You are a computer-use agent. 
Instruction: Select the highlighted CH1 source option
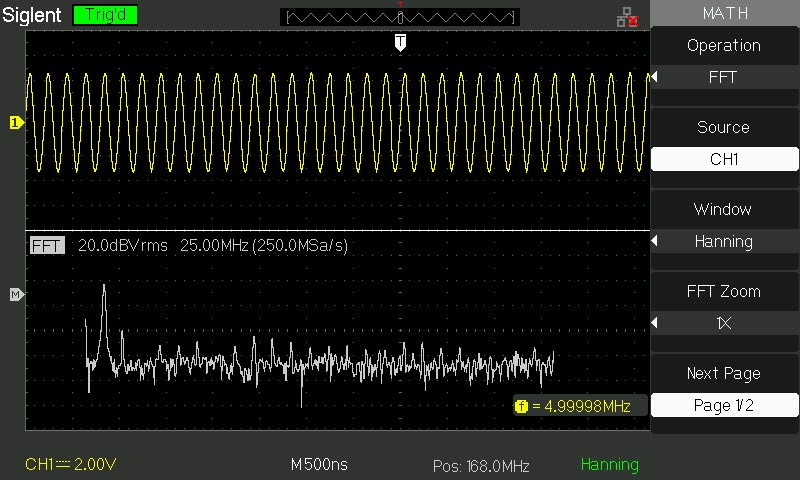point(724,159)
